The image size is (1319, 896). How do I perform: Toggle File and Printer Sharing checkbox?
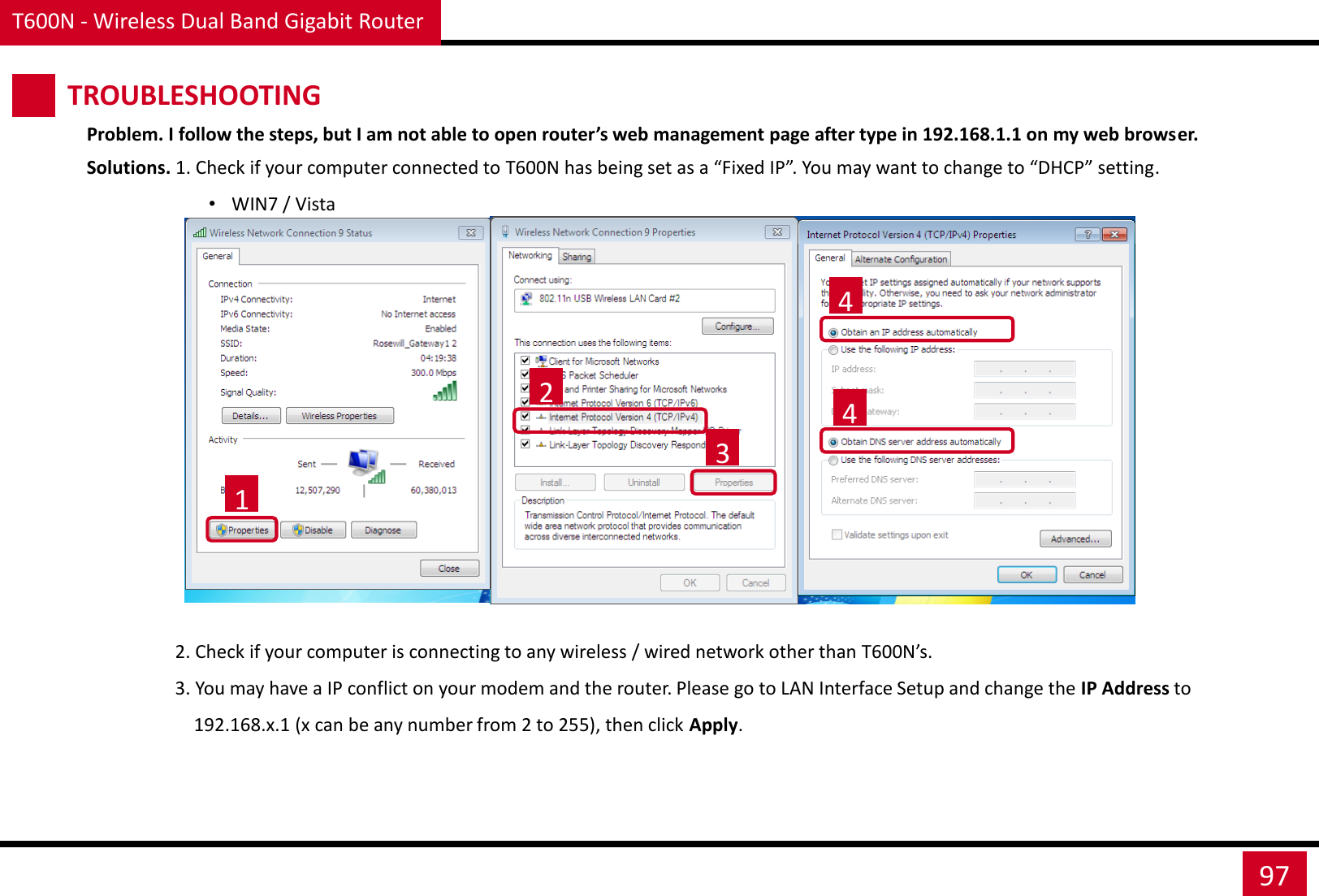coord(525,388)
